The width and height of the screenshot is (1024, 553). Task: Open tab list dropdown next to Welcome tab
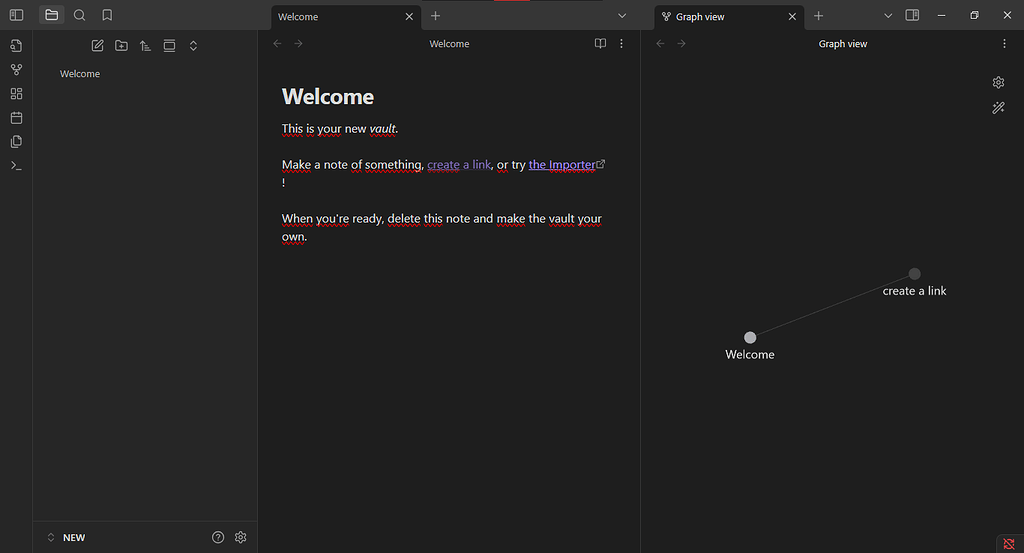622,16
